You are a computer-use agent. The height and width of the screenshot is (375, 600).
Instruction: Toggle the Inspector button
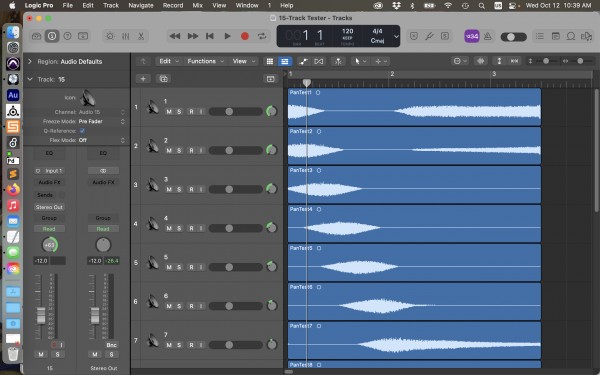point(52,36)
